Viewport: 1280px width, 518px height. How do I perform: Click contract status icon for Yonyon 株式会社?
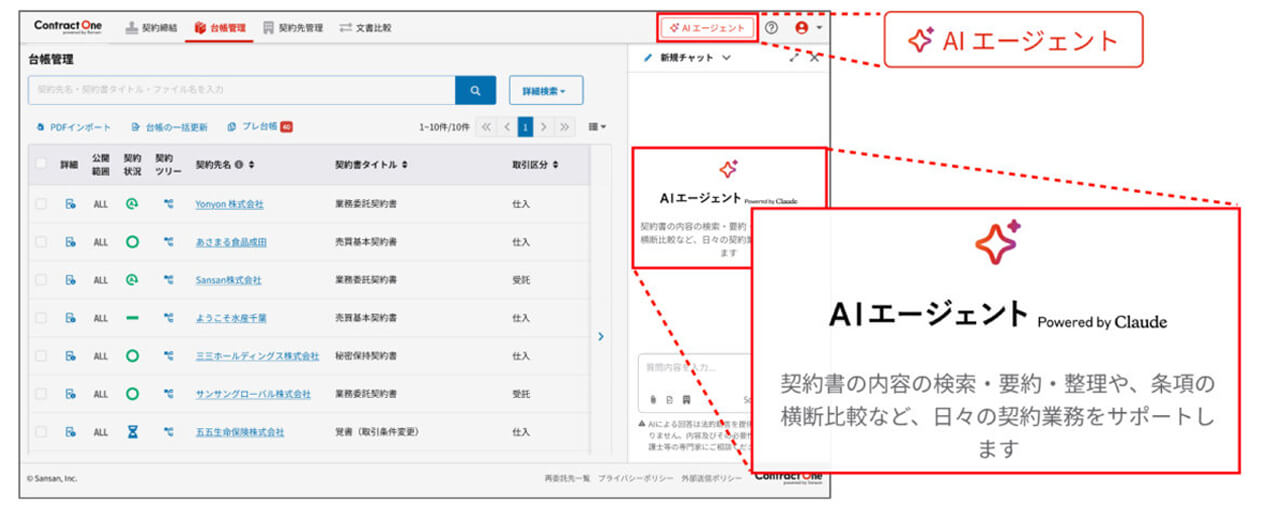coord(132,204)
